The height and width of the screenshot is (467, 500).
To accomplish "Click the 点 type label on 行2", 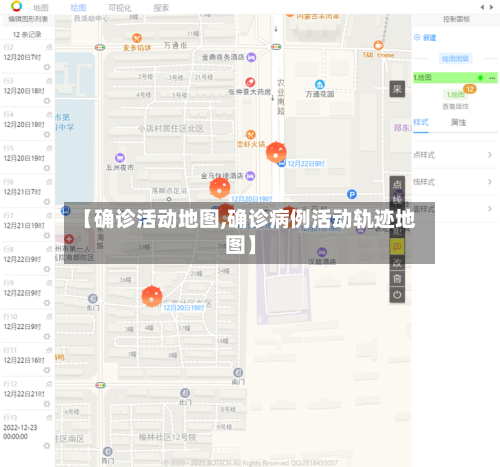I will [x=49, y=47].
